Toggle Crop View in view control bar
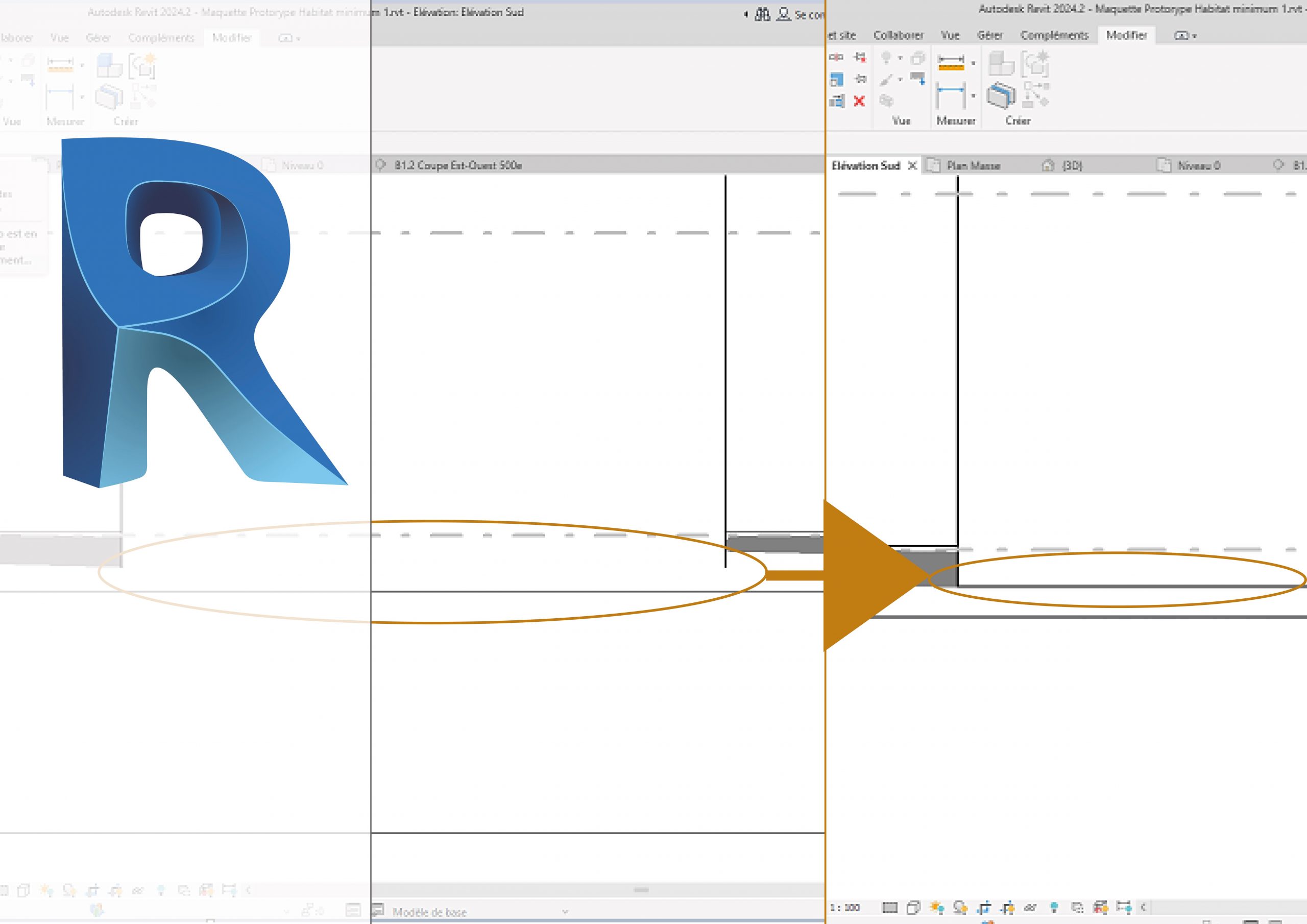The height and width of the screenshot is (924, 1307). (x=984, y=907)
